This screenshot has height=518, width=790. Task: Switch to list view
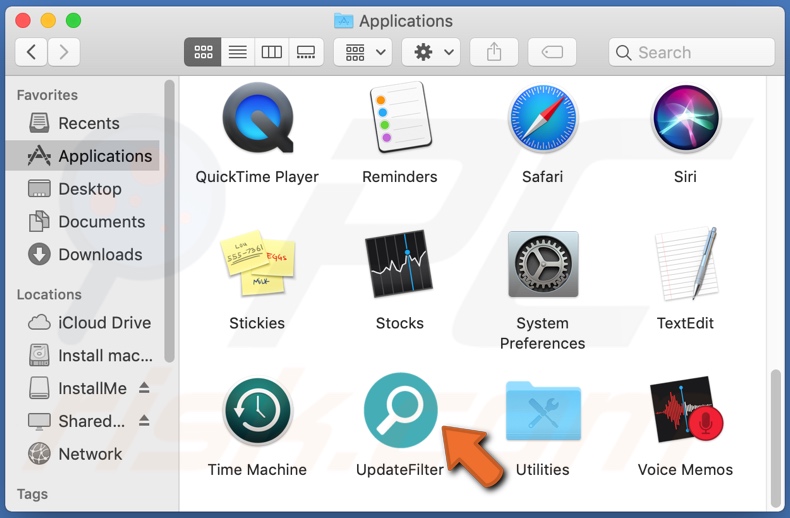click(238, 52)
